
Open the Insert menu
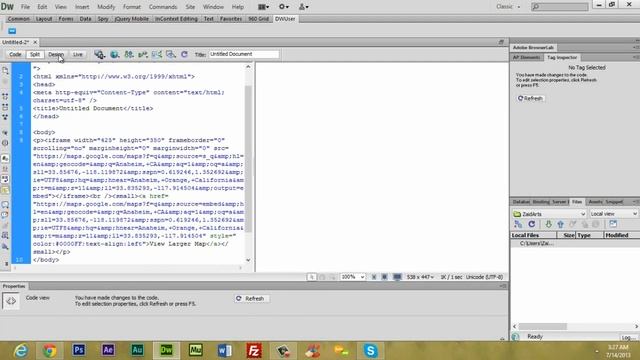82,7
